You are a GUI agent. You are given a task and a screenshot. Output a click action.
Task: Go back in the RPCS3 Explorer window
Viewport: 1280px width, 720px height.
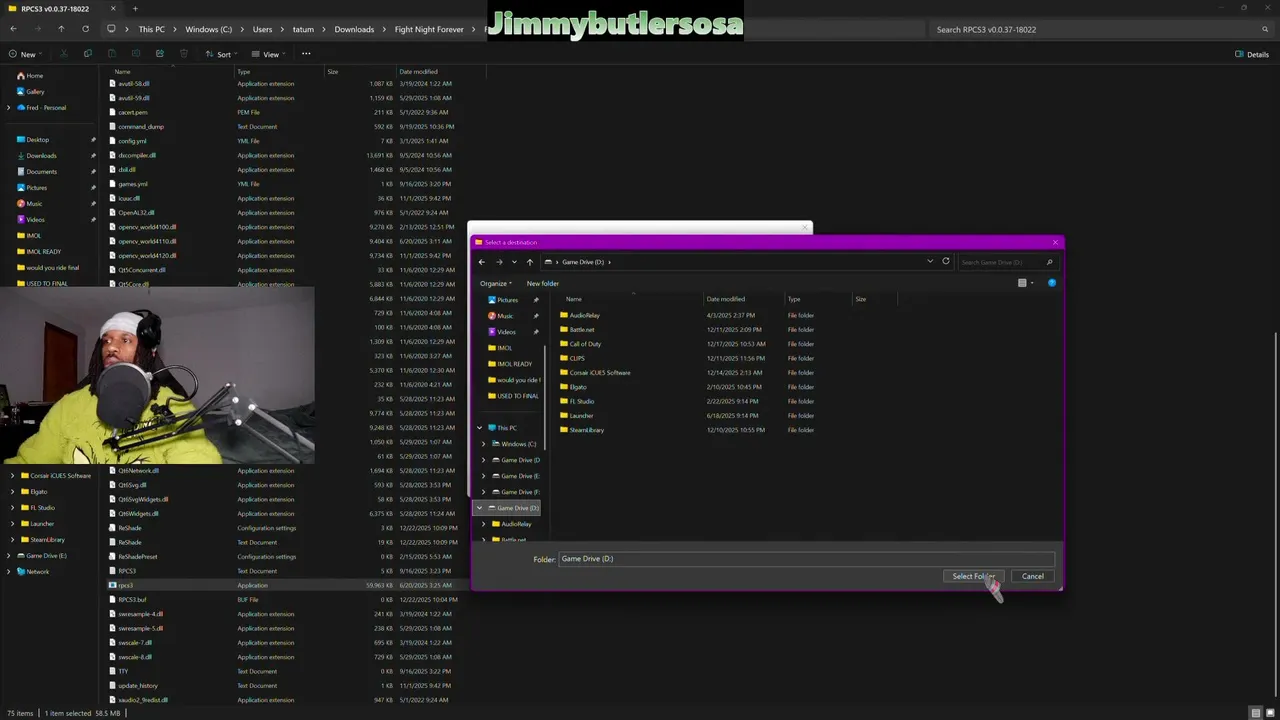(x=13, y=29)
